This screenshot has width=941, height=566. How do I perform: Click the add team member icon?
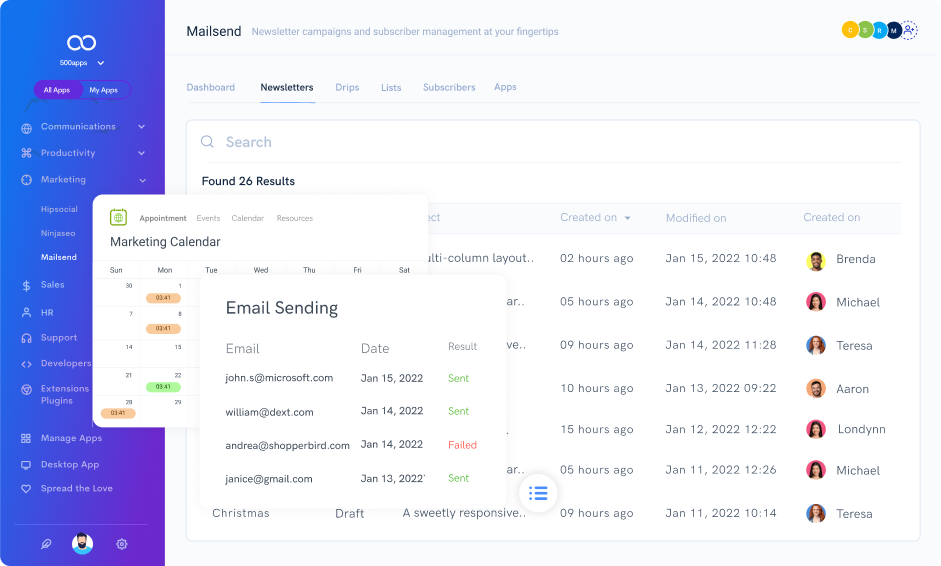point(909,30)
